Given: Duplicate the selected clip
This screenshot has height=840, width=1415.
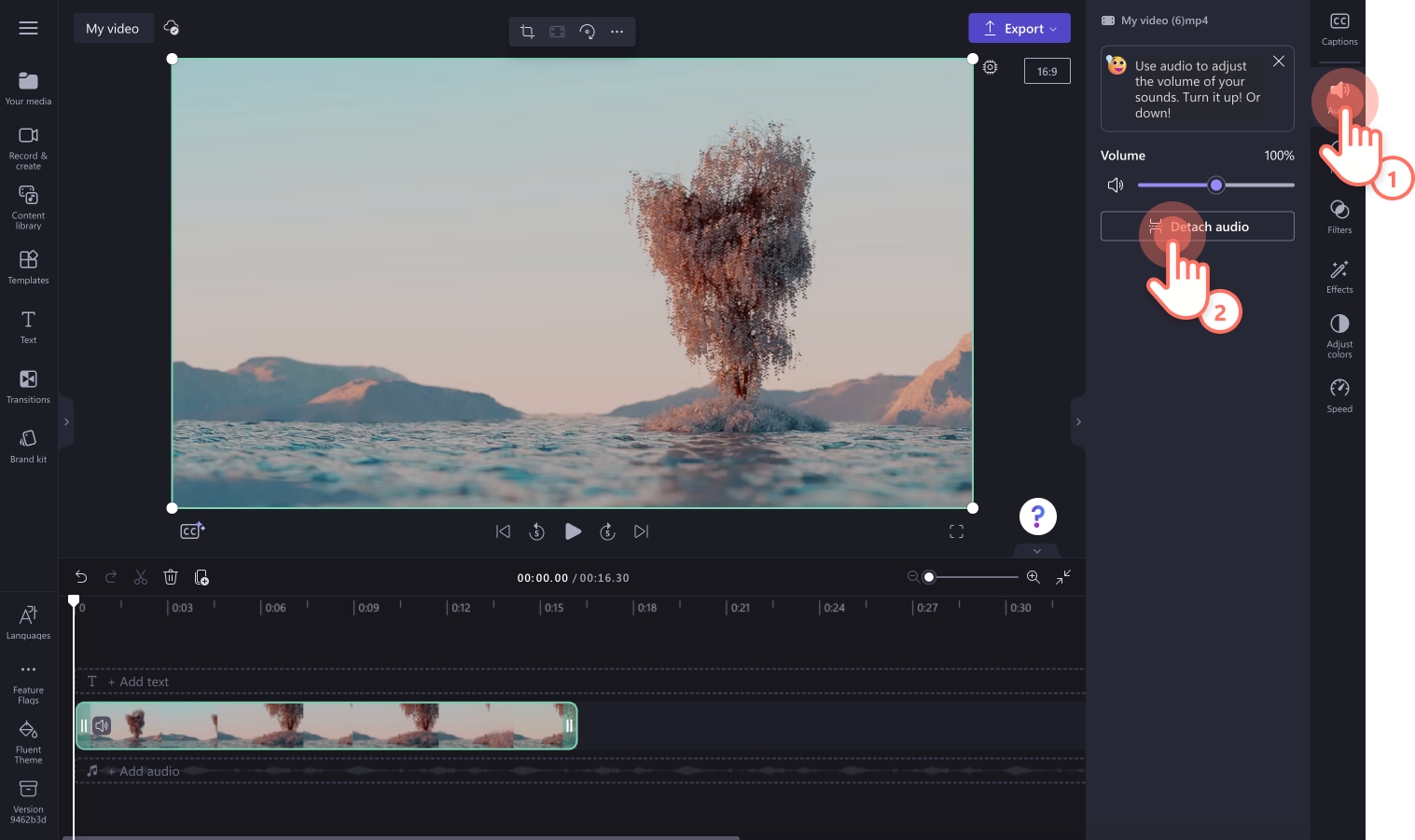Looking at the screenshot, I should pos(201,577).
